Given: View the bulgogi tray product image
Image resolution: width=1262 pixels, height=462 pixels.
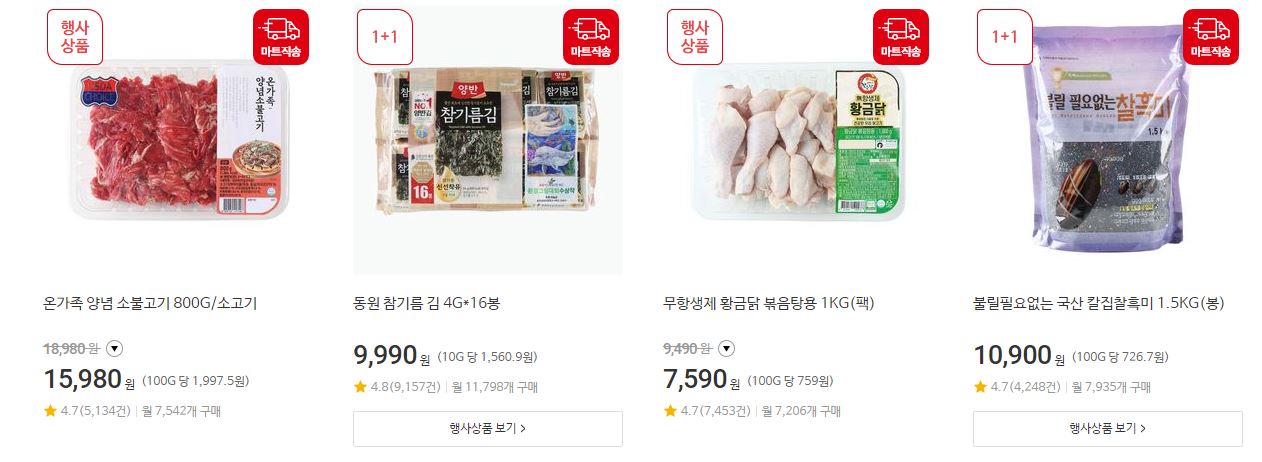Looking at the screenshot, I should click(x=178, y=140).
